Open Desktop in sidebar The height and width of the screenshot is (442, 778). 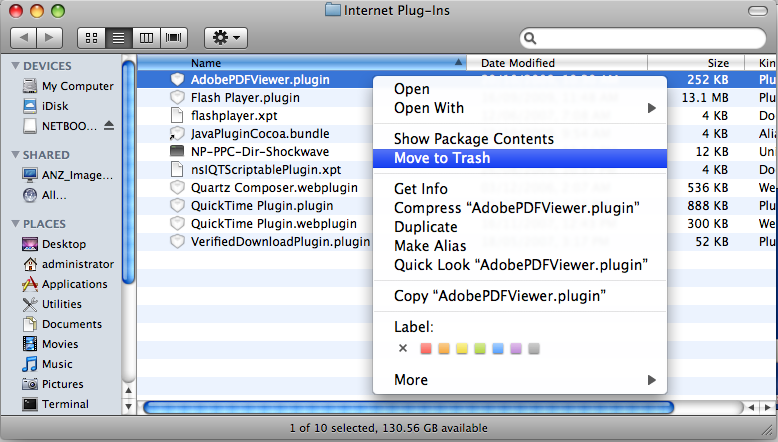coord(54,244)
